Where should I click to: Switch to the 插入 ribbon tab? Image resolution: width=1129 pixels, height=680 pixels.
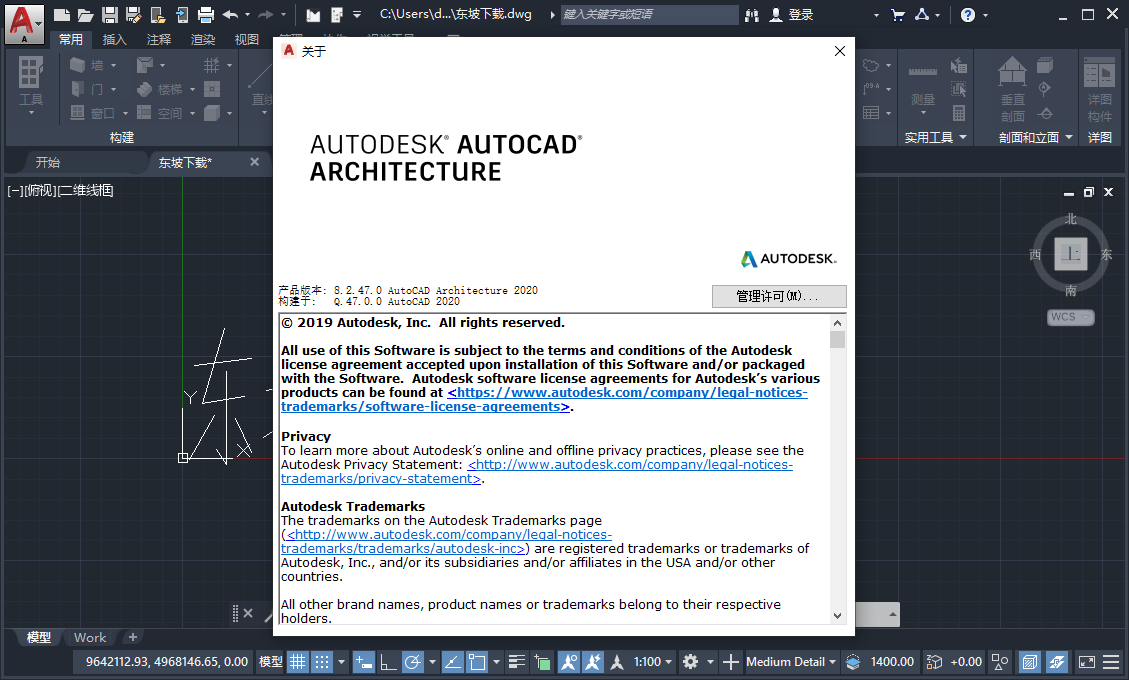113,39
